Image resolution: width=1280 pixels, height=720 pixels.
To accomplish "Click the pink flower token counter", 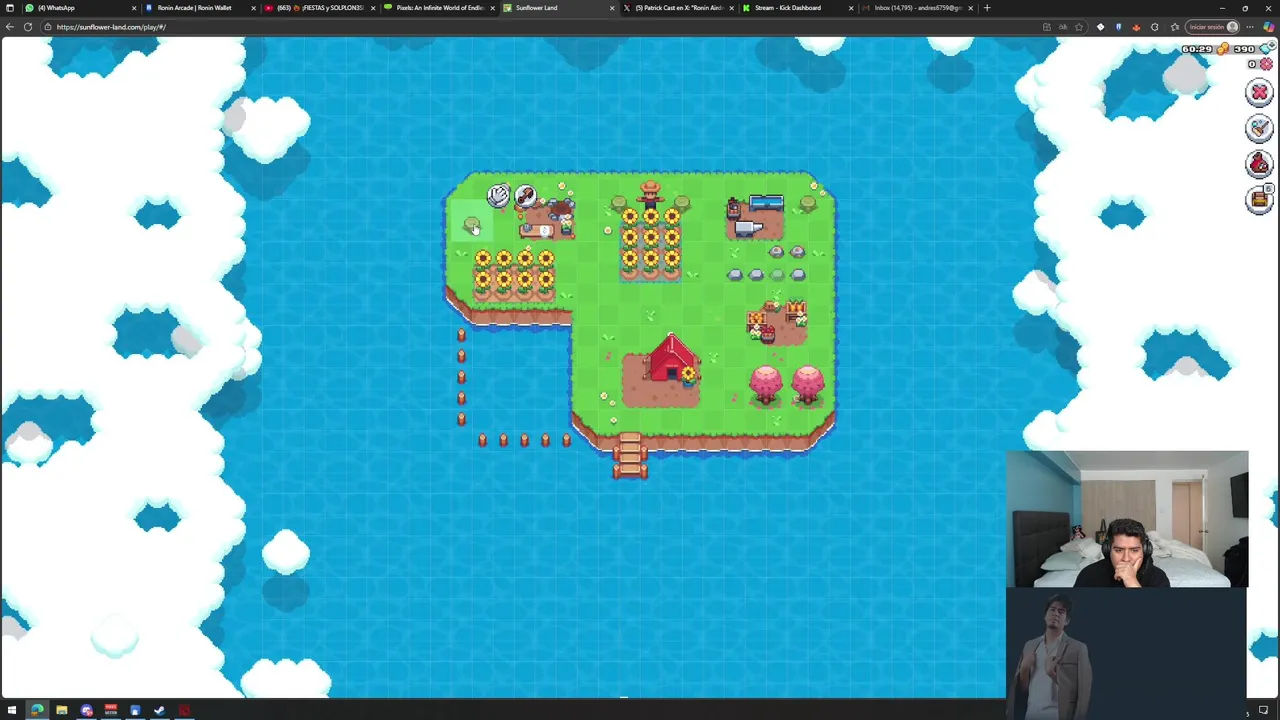I will [1260, 64].
